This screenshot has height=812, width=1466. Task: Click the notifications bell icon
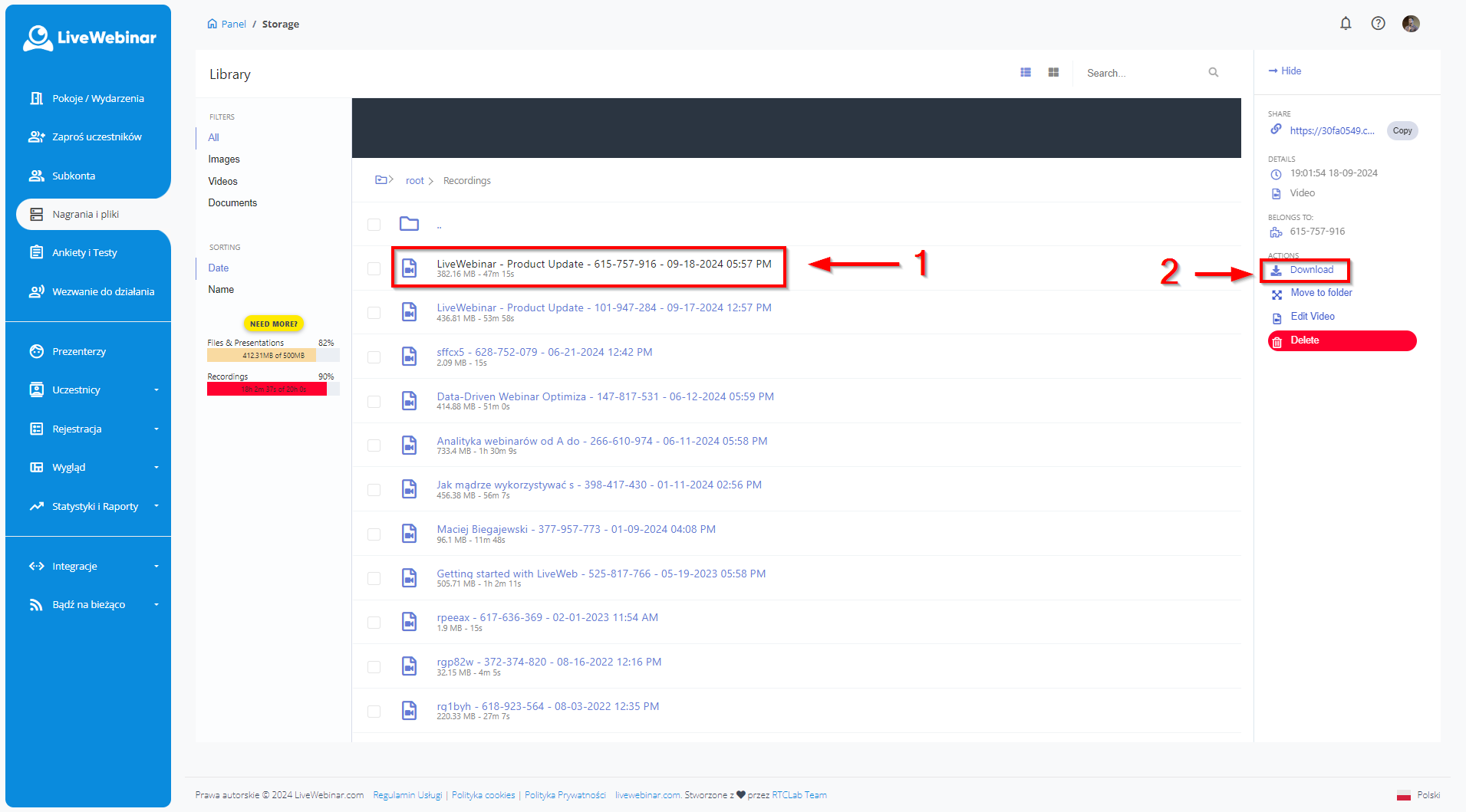pos(1345,24)
